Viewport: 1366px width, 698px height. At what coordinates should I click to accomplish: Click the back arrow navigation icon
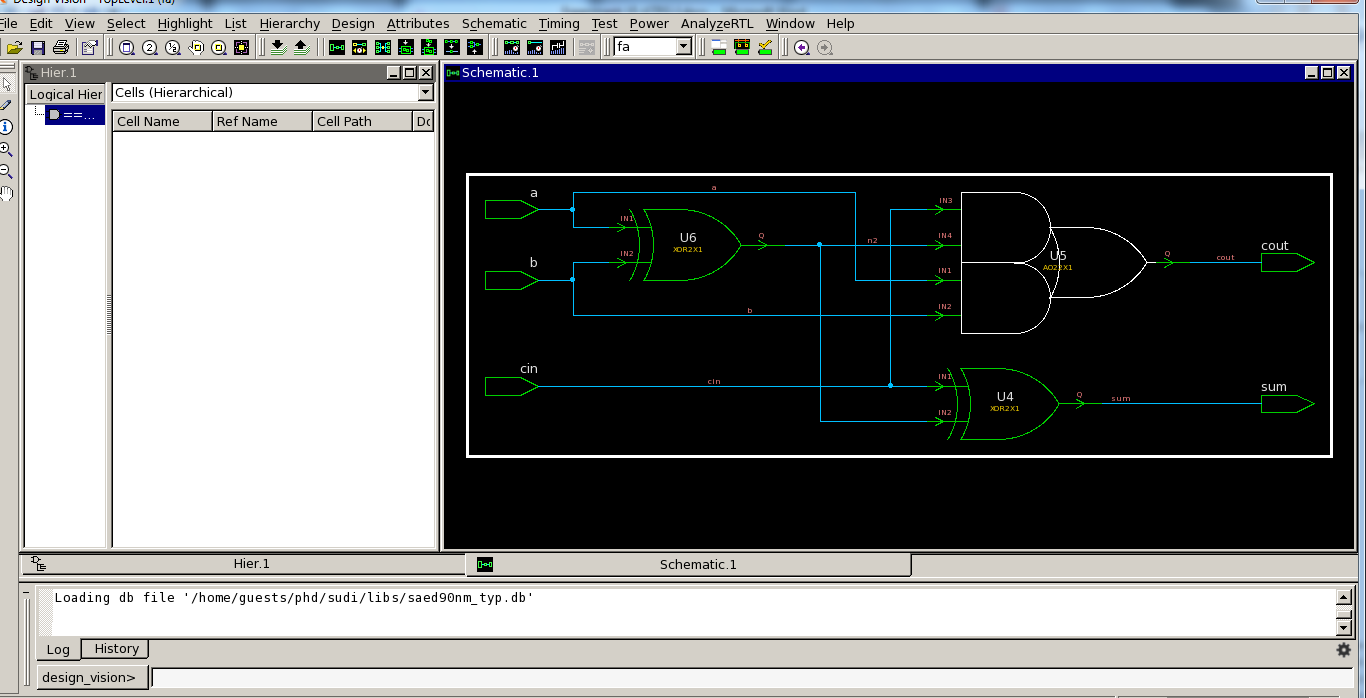point(802,47)
